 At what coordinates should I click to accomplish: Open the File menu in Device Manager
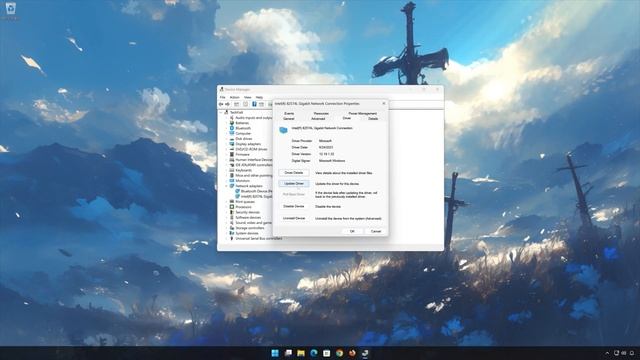click(x=222, y=98)
